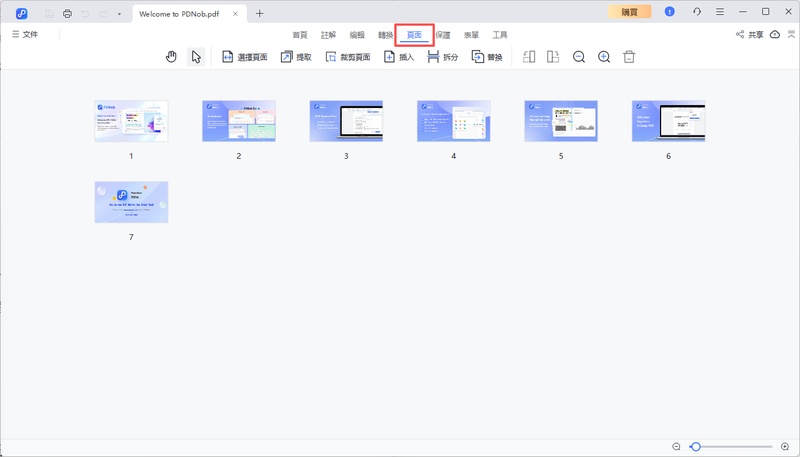Open the 文件 hamburger menu
Image resolution: width=800 pixels, height=457 pixels.
[25, 34]
